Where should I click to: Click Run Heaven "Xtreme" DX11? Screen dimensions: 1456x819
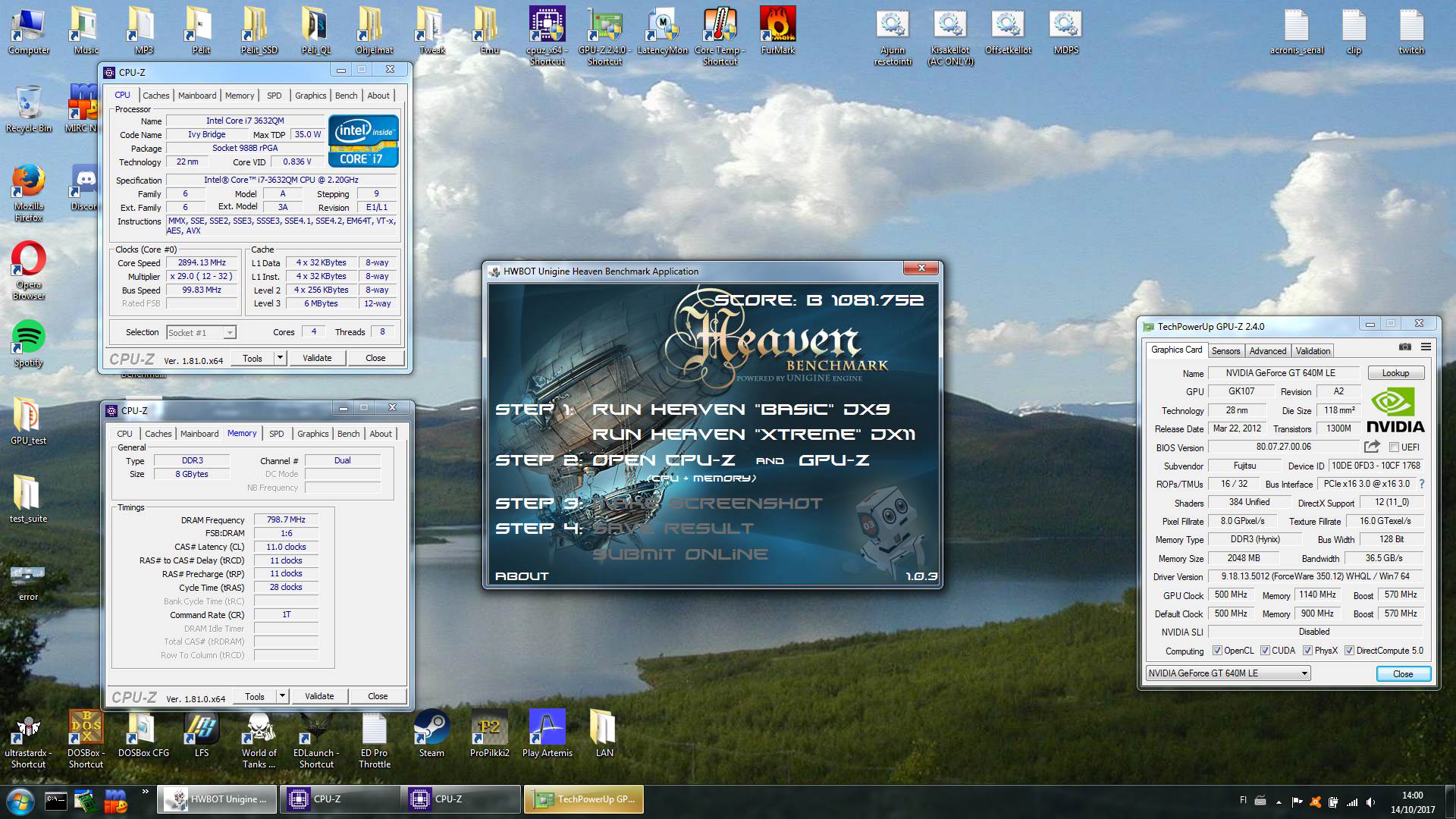click(754, 435)
